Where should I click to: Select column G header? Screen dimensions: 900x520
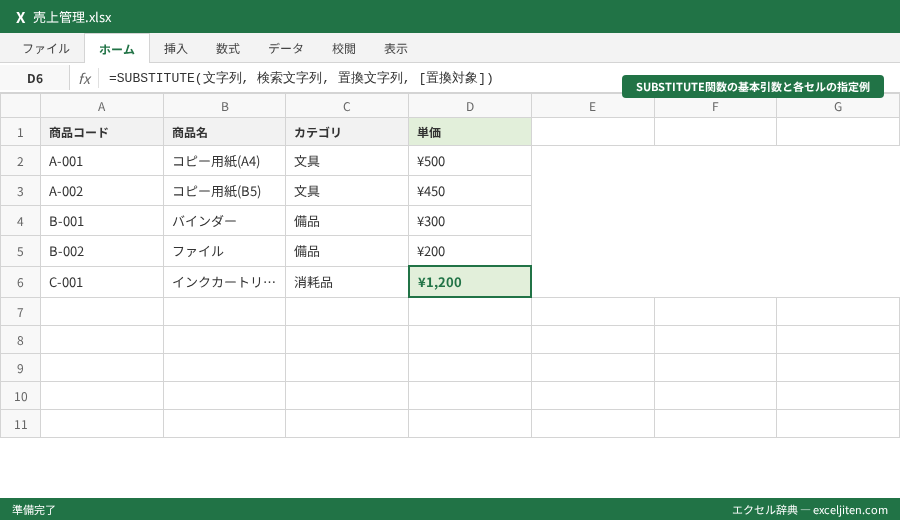coord(838,106)
